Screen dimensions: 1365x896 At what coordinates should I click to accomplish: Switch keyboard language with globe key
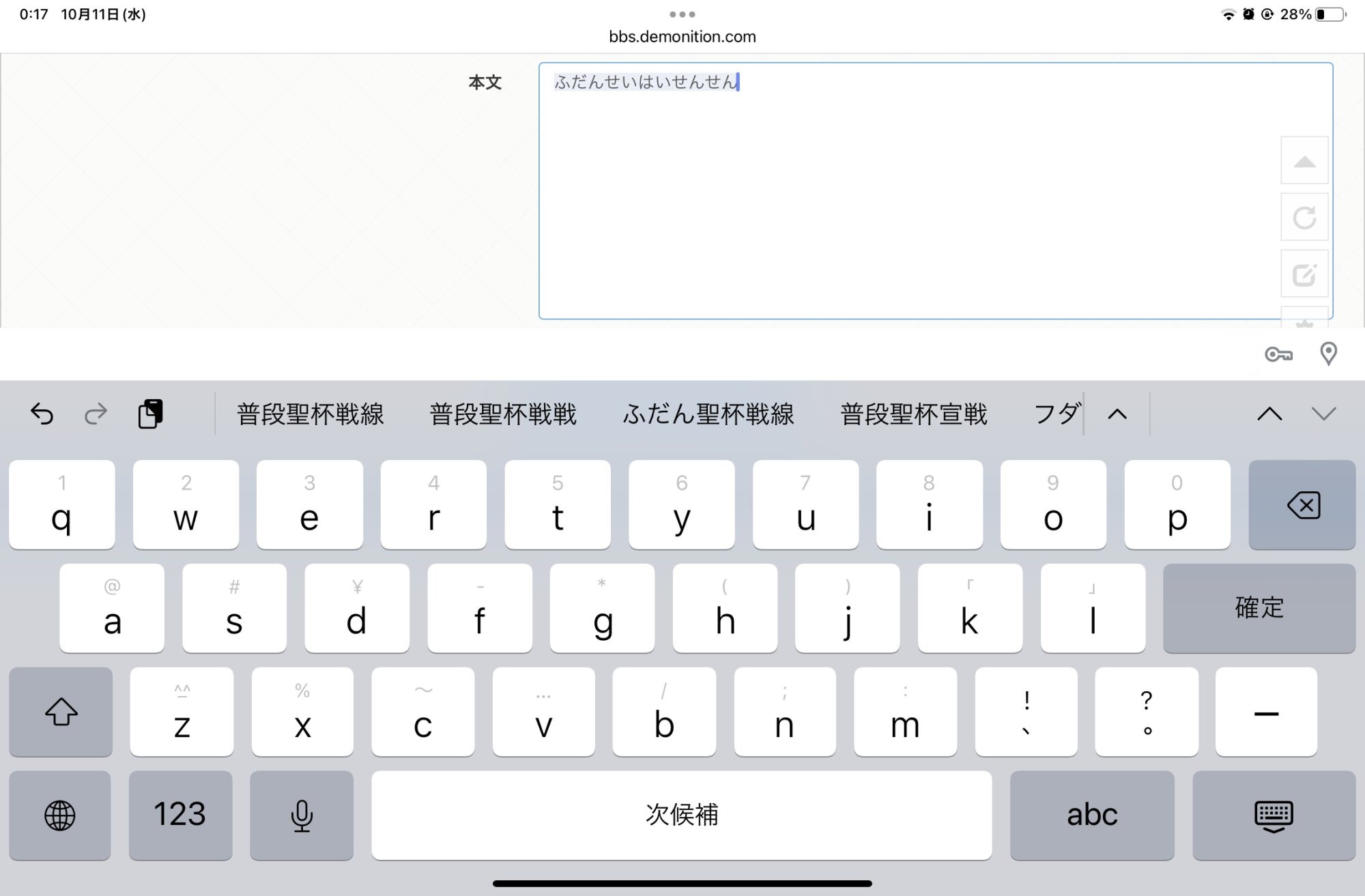tap(60, 815)
